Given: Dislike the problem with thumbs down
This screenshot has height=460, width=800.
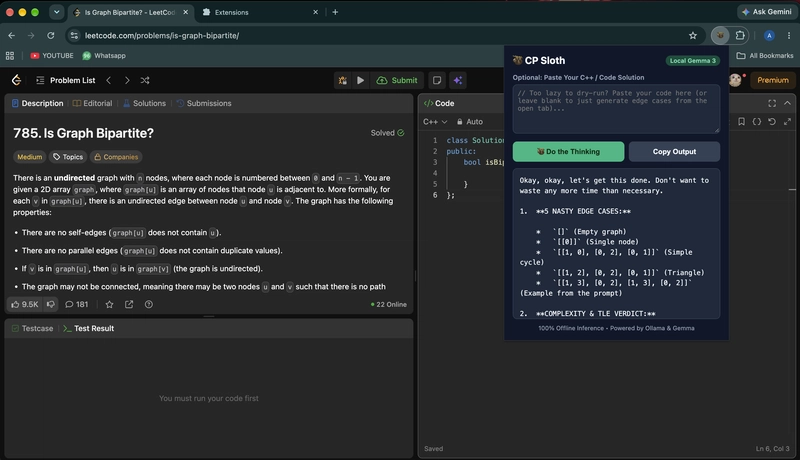Looking at the screenshot, I should (51, 304).
